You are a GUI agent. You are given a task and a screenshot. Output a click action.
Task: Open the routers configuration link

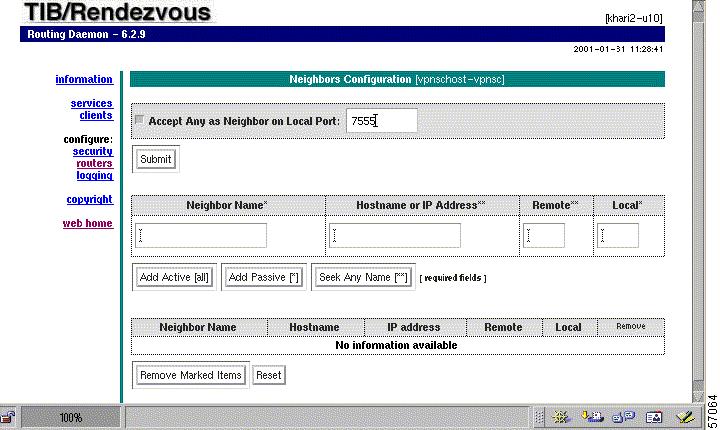coord(95,163)
